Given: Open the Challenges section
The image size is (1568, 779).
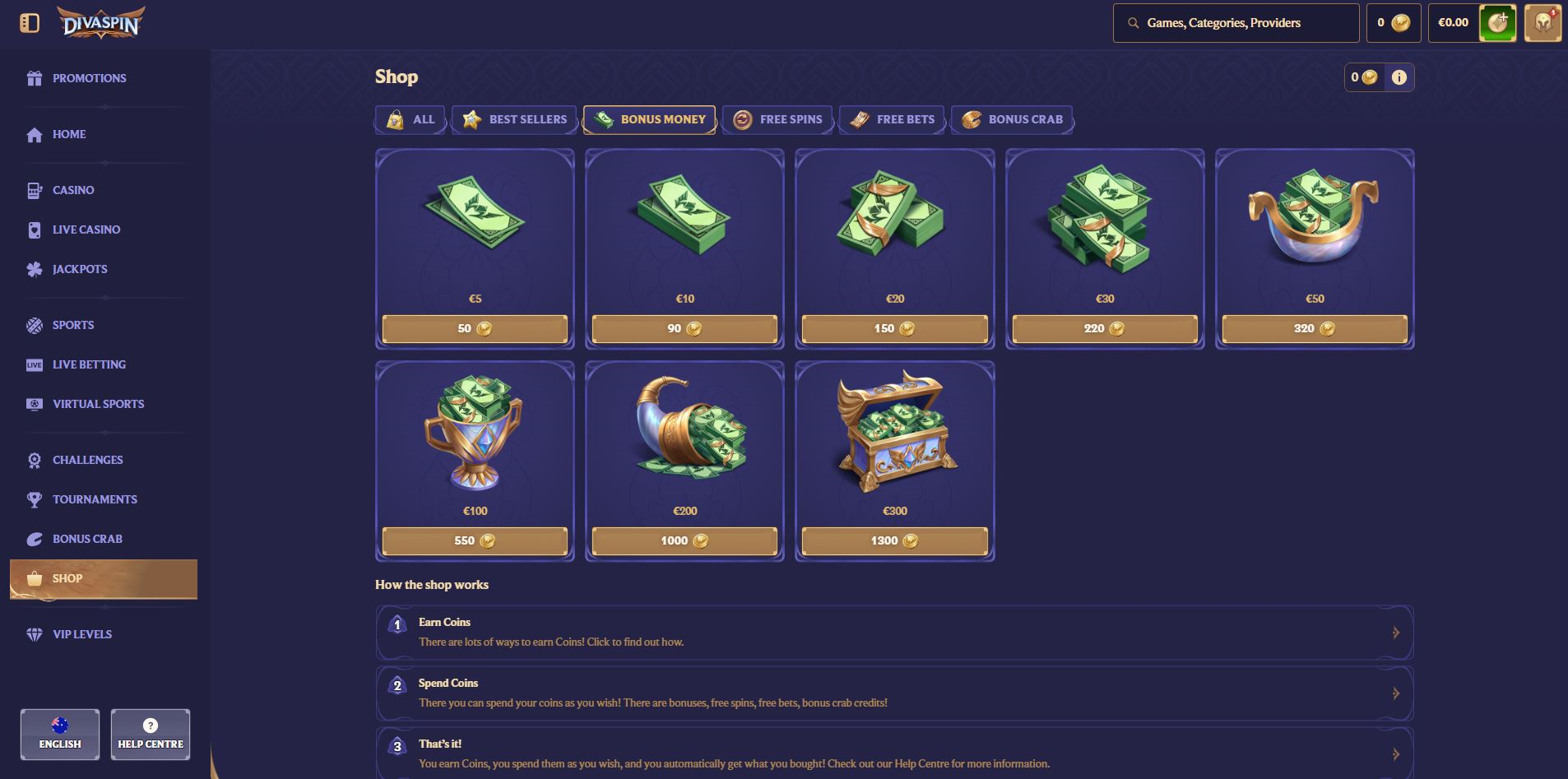Looking at the screenshot, I should 87,460.
